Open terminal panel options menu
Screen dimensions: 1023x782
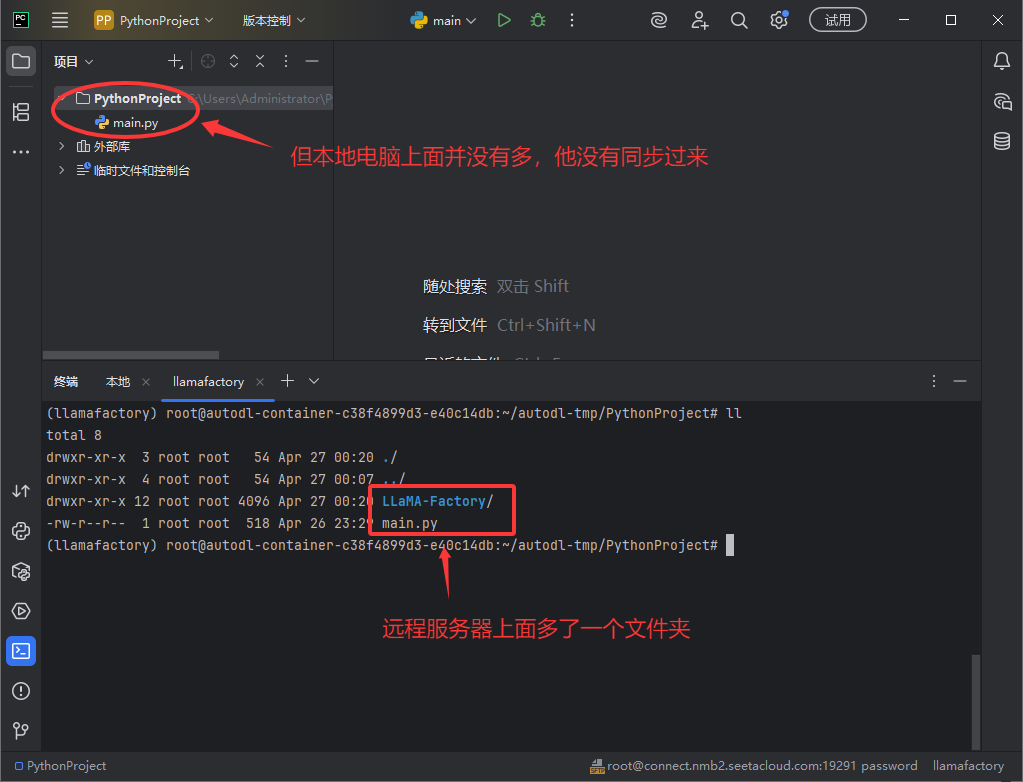(x=934, y=381)
